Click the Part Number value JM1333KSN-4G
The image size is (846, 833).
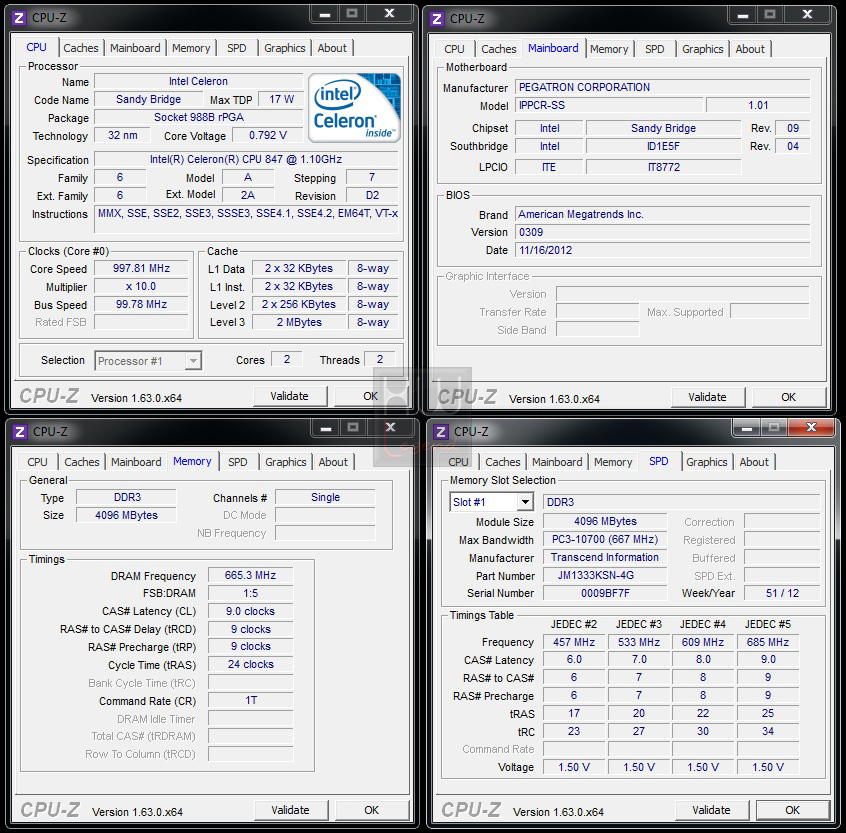tap(605, 576)
